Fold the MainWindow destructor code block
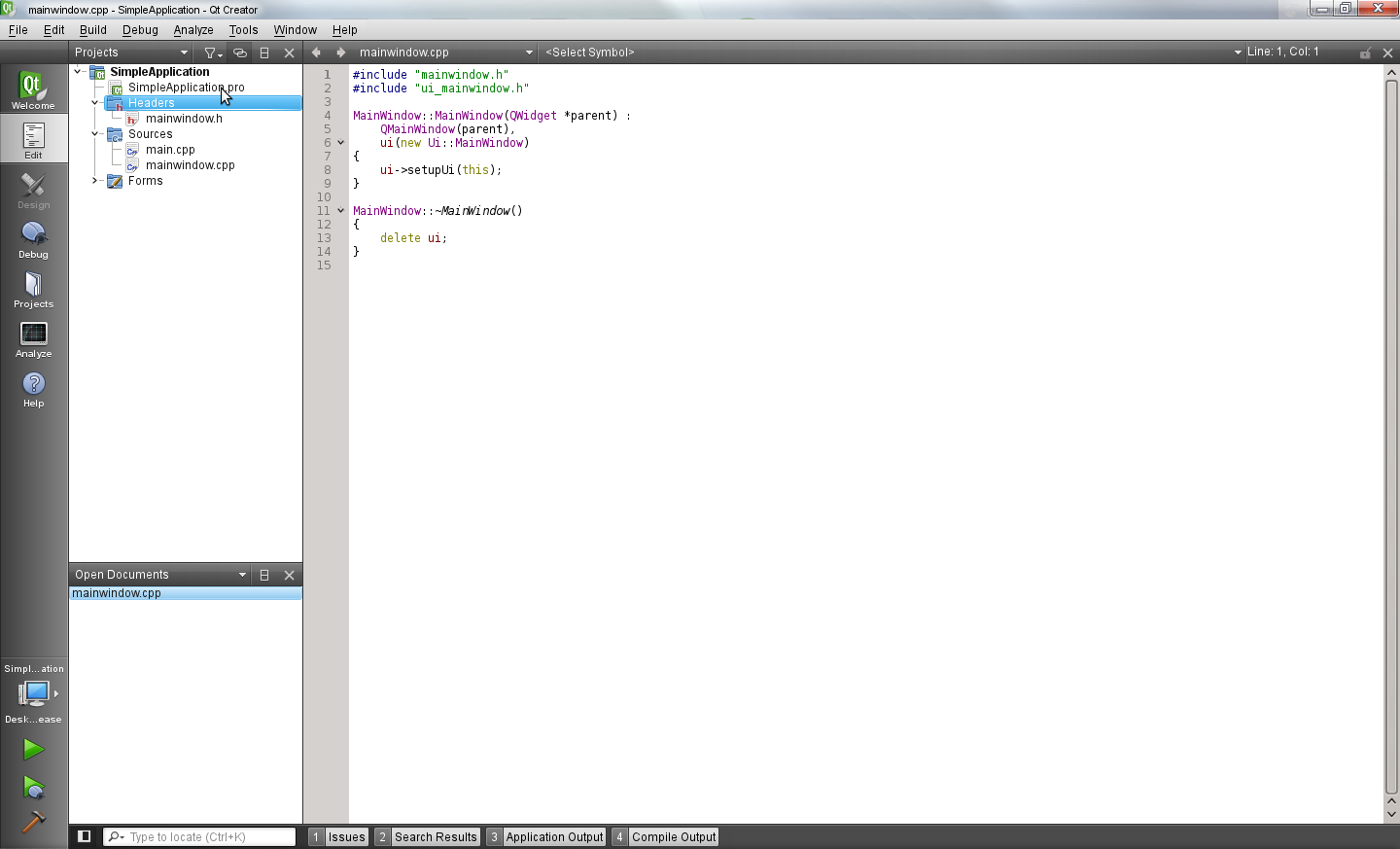Screen dimensions: 1400x849 click(x=341, y=211)
